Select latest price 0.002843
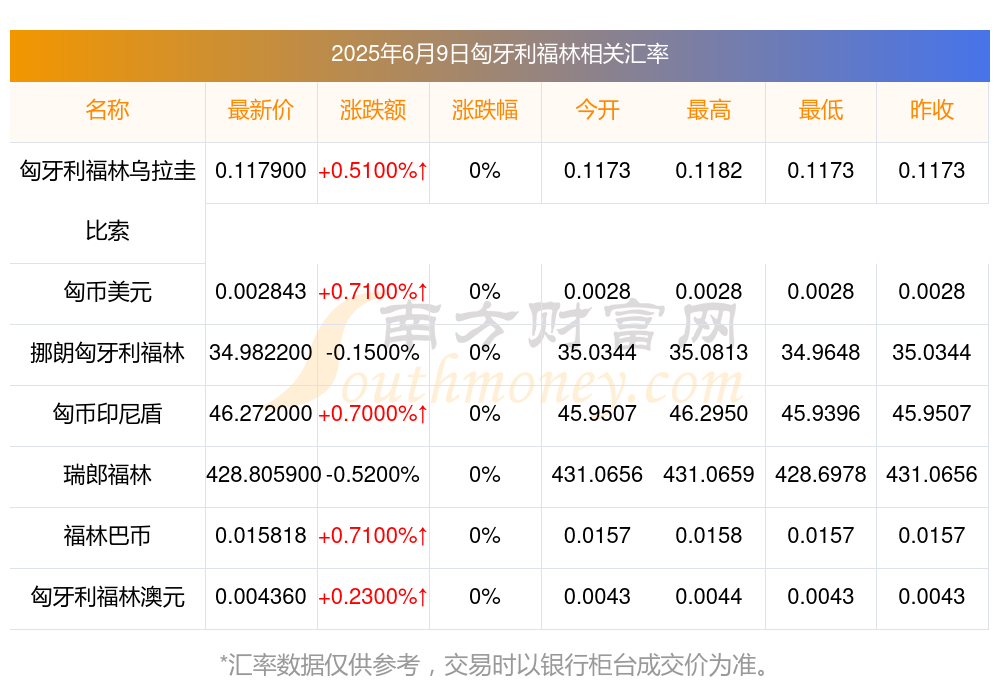1000x696 pixels. coord(261,292)
